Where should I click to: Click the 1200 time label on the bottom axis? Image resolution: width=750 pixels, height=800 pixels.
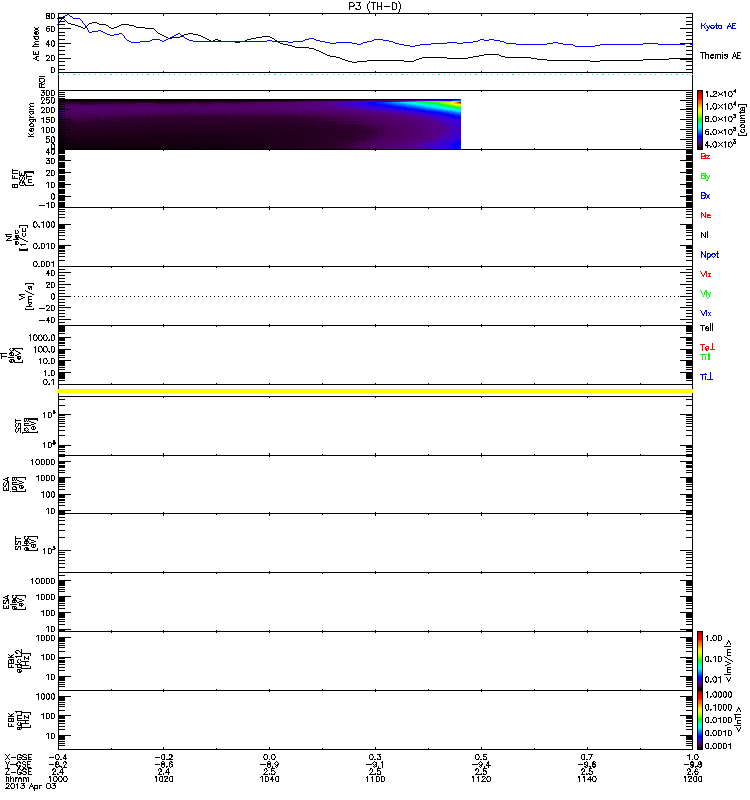(692, 779)
